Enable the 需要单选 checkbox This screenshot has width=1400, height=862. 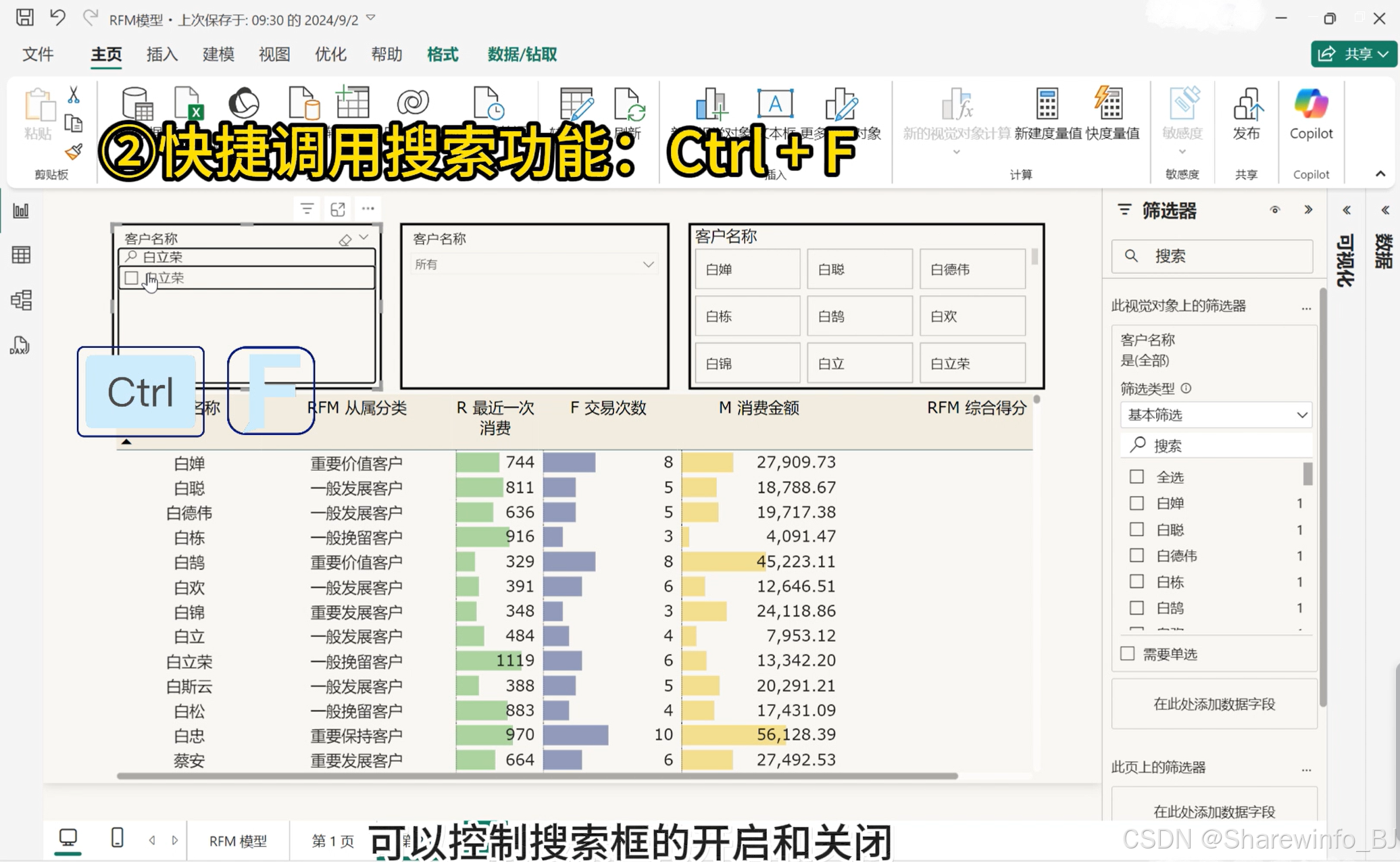coord(1127,653)
